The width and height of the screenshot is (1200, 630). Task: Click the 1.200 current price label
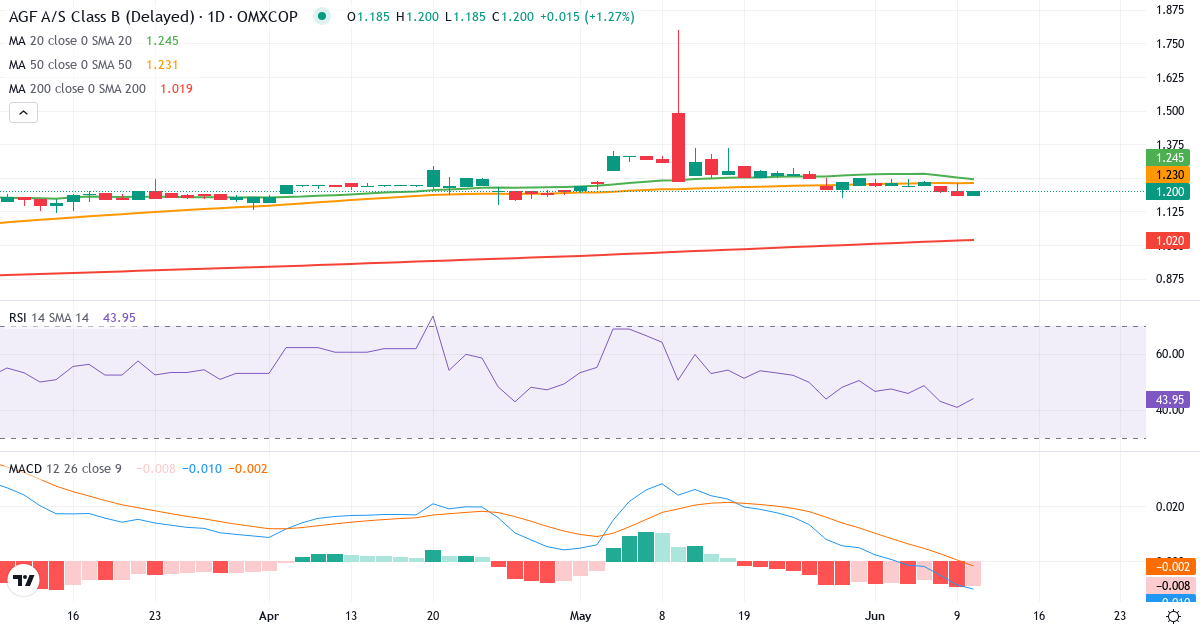pyautogui.click(x=1170, y=191)
